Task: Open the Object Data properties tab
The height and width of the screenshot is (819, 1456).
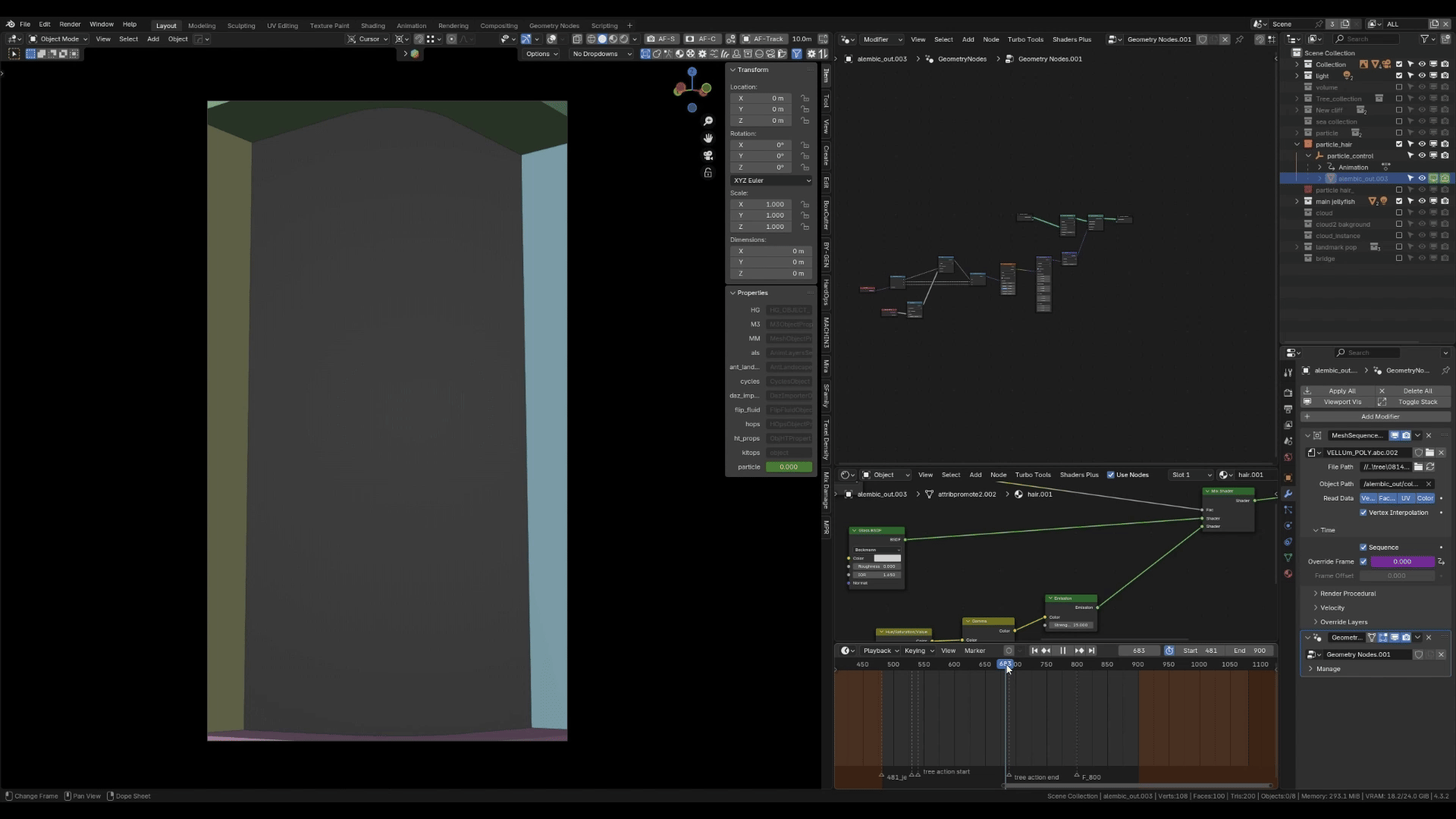Action: [1288, 557]
